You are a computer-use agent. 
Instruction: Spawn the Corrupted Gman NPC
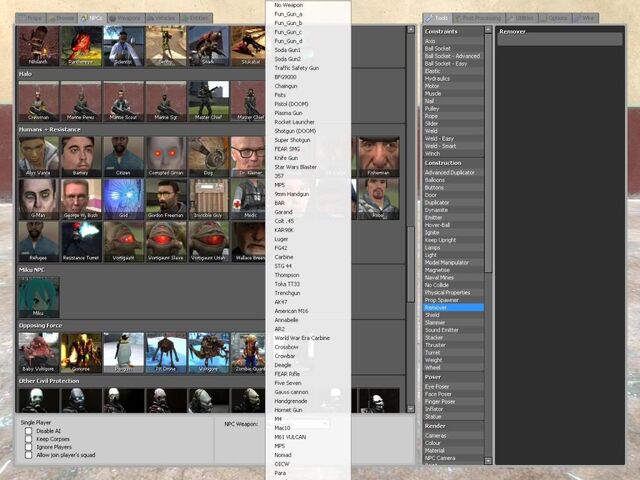click(x=166, y=156)
